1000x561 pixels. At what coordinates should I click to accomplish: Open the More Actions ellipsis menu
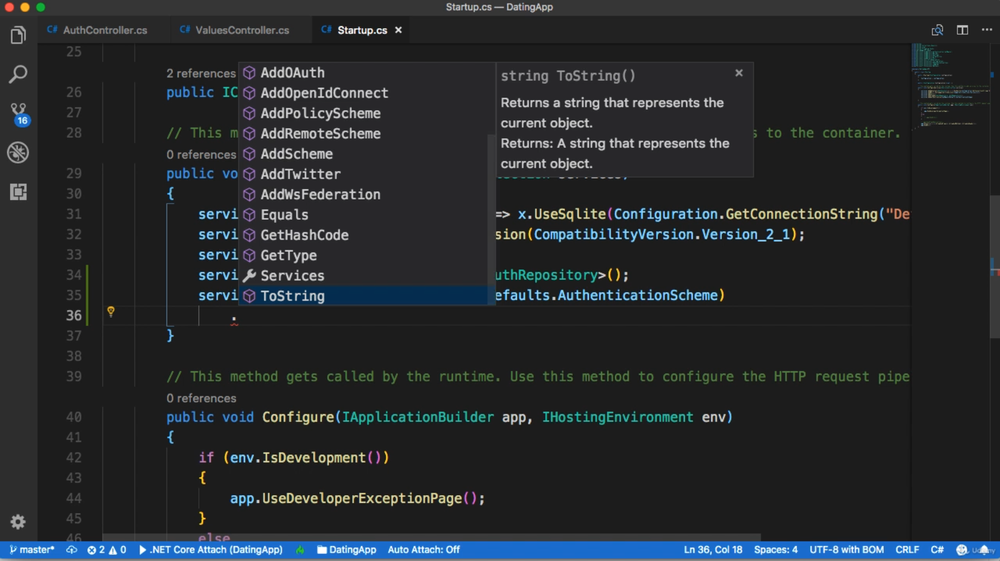986,30
